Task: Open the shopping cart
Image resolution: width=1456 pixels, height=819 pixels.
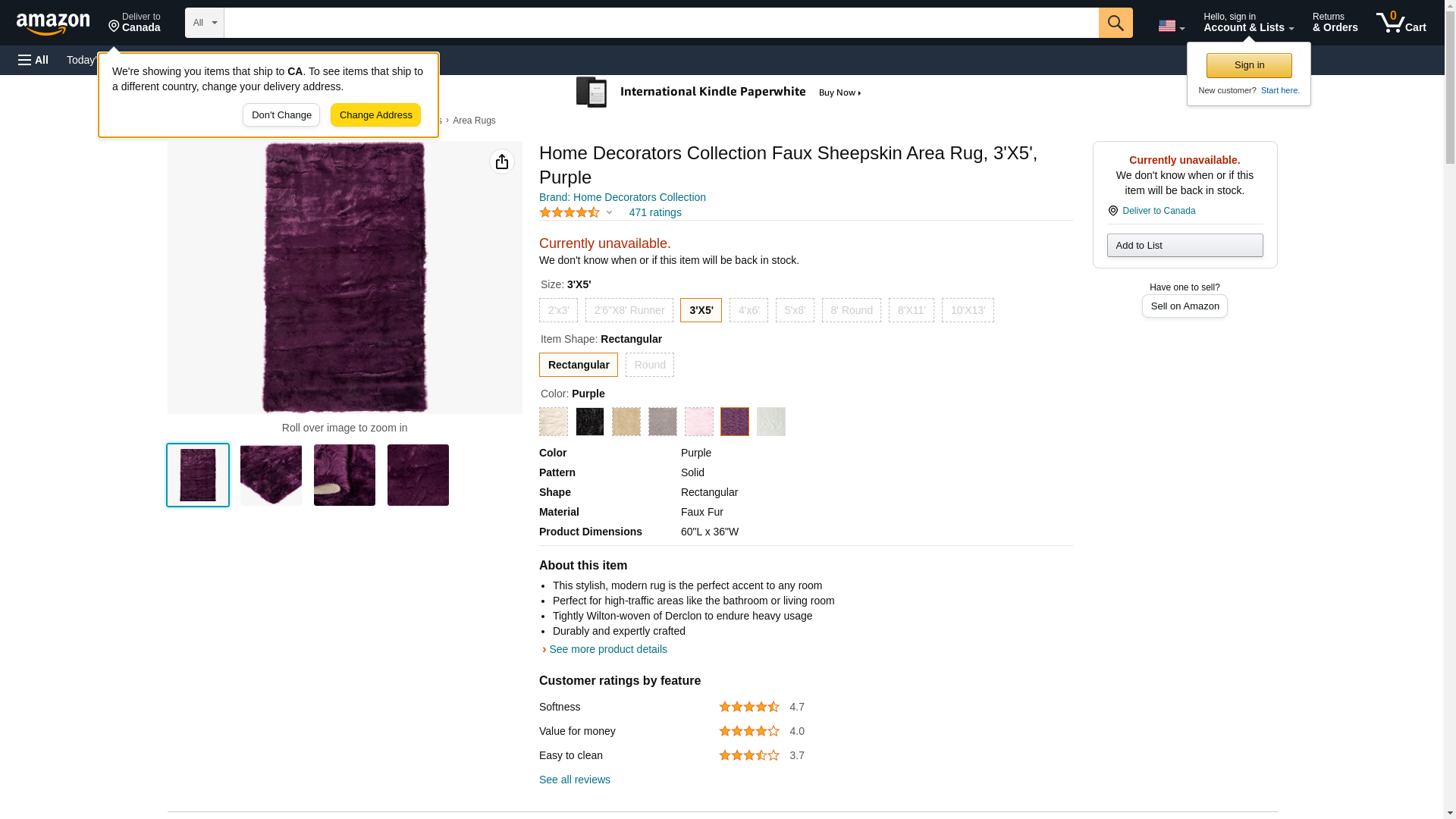Action: 1401,23
